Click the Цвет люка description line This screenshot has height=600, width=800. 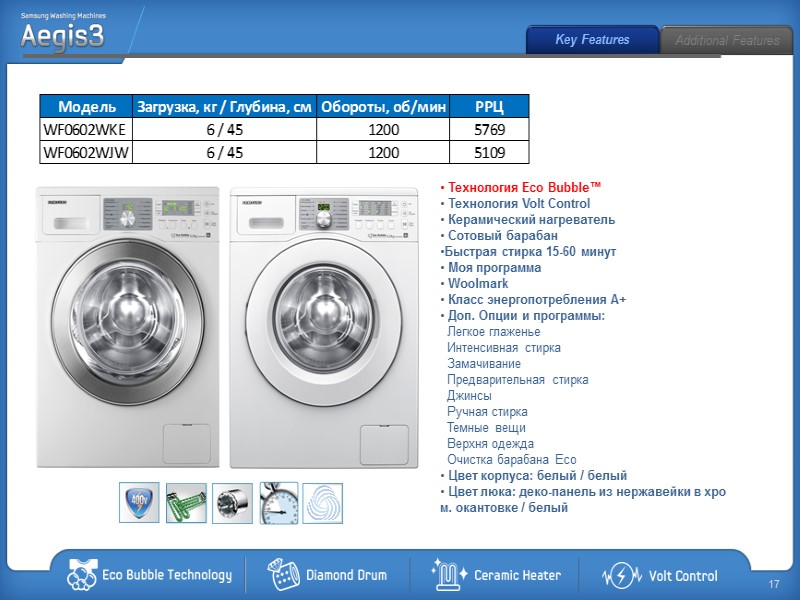[x=583, y=499]
